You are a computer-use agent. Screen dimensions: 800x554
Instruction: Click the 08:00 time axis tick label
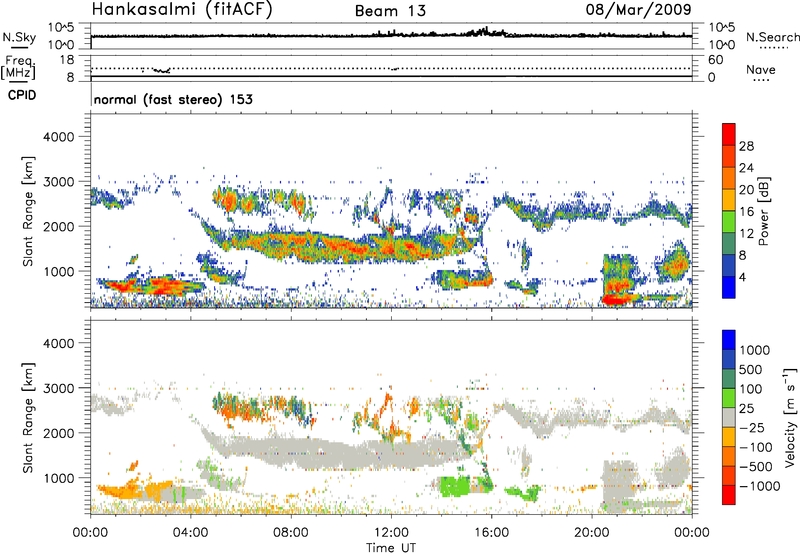click(x=291, y=533)
